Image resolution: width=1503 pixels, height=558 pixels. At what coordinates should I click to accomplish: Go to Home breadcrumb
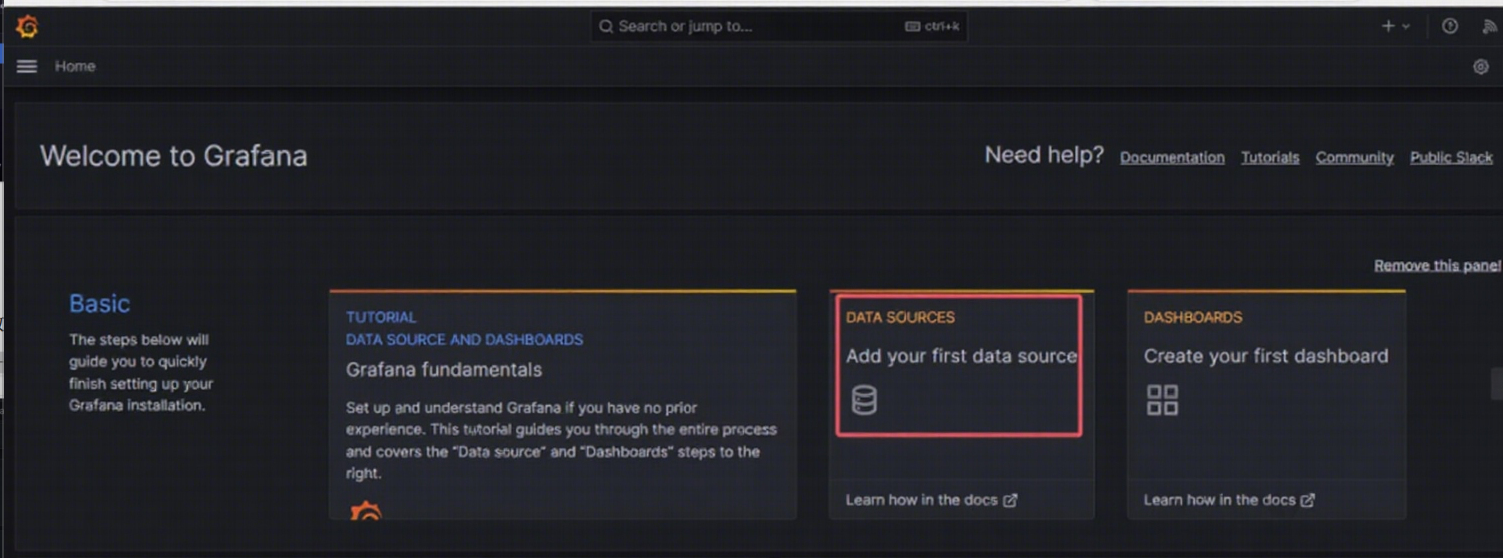[x=75, y=66]
